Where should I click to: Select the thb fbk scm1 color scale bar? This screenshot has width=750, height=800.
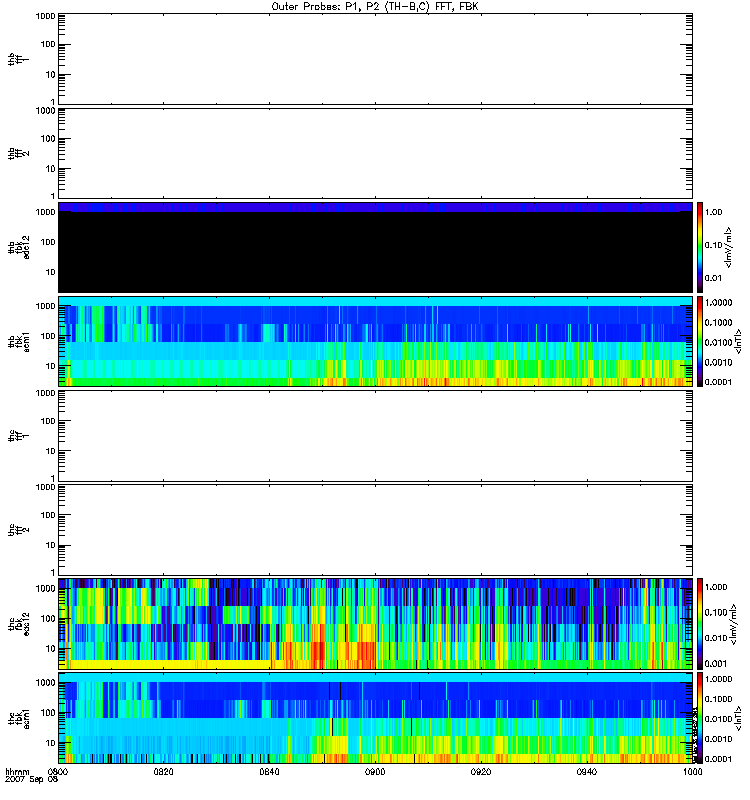(x=700, y=342)
